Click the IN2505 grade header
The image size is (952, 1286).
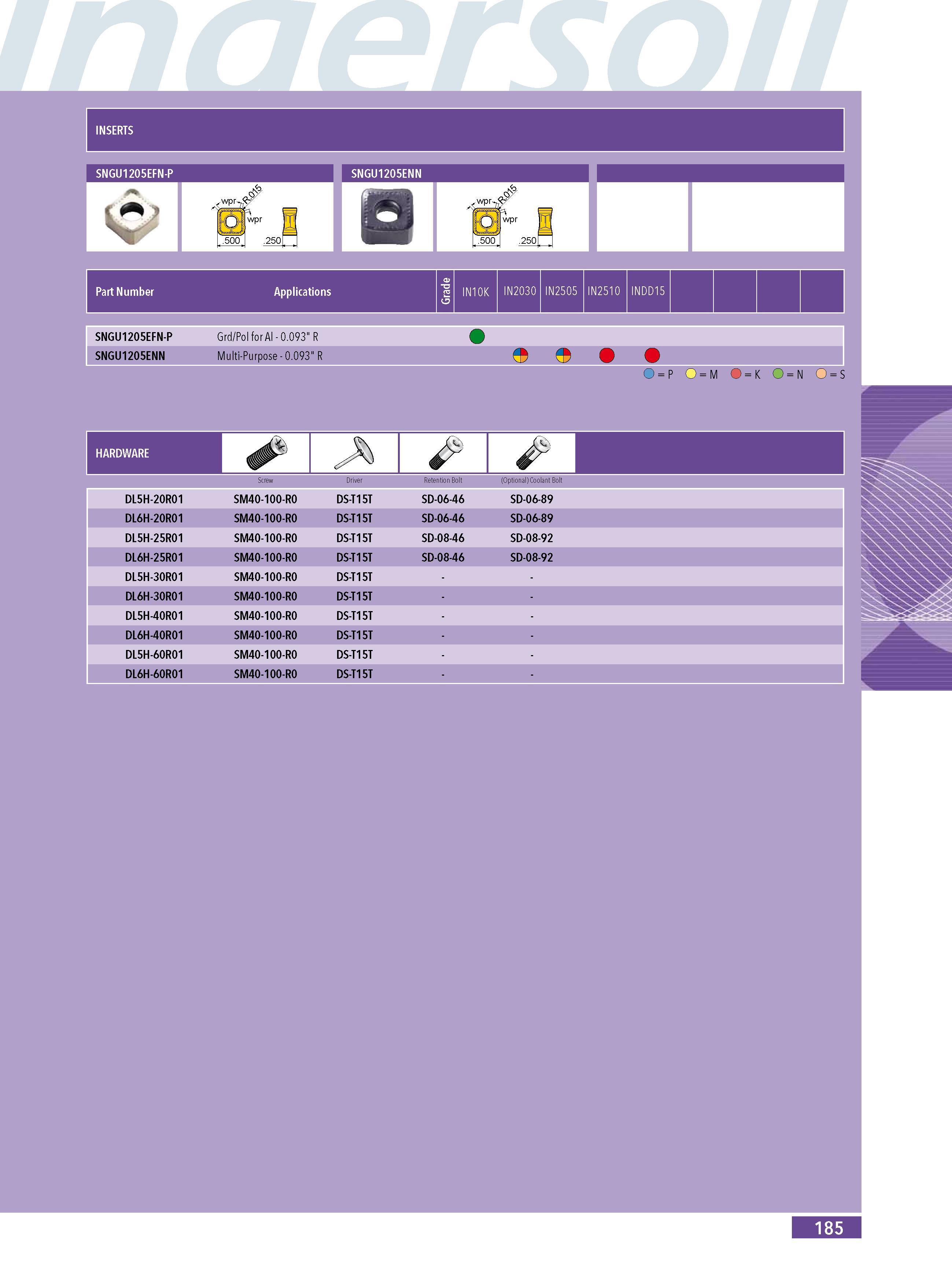[x=561, y=291]
